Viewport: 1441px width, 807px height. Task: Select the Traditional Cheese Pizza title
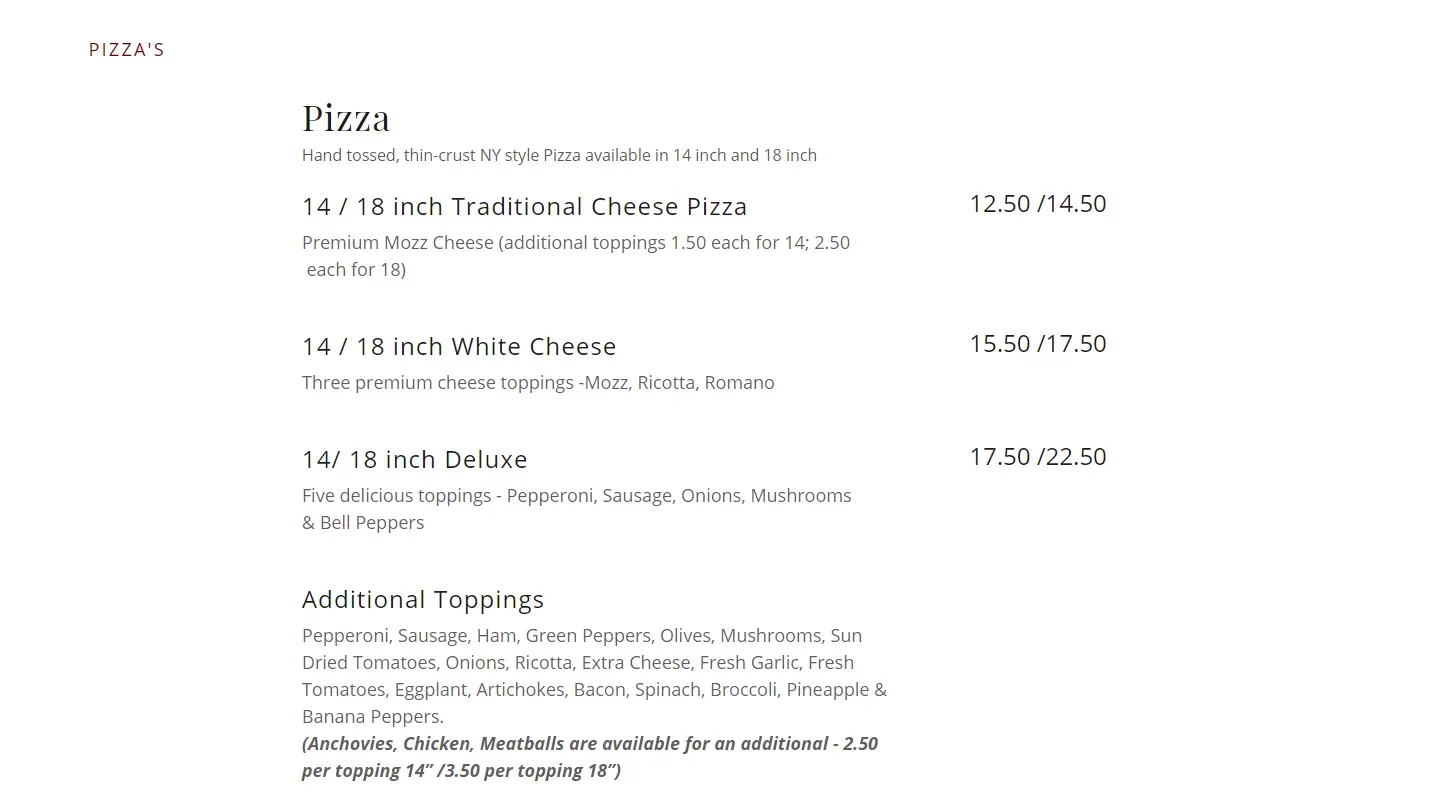524,207
